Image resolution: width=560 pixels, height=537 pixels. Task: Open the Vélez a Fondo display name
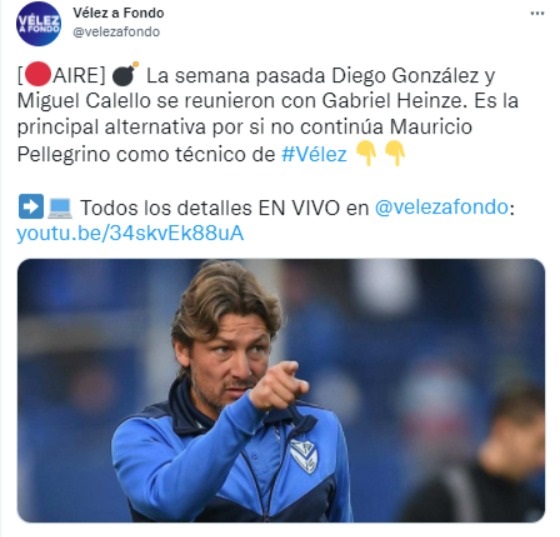[119, 13]
